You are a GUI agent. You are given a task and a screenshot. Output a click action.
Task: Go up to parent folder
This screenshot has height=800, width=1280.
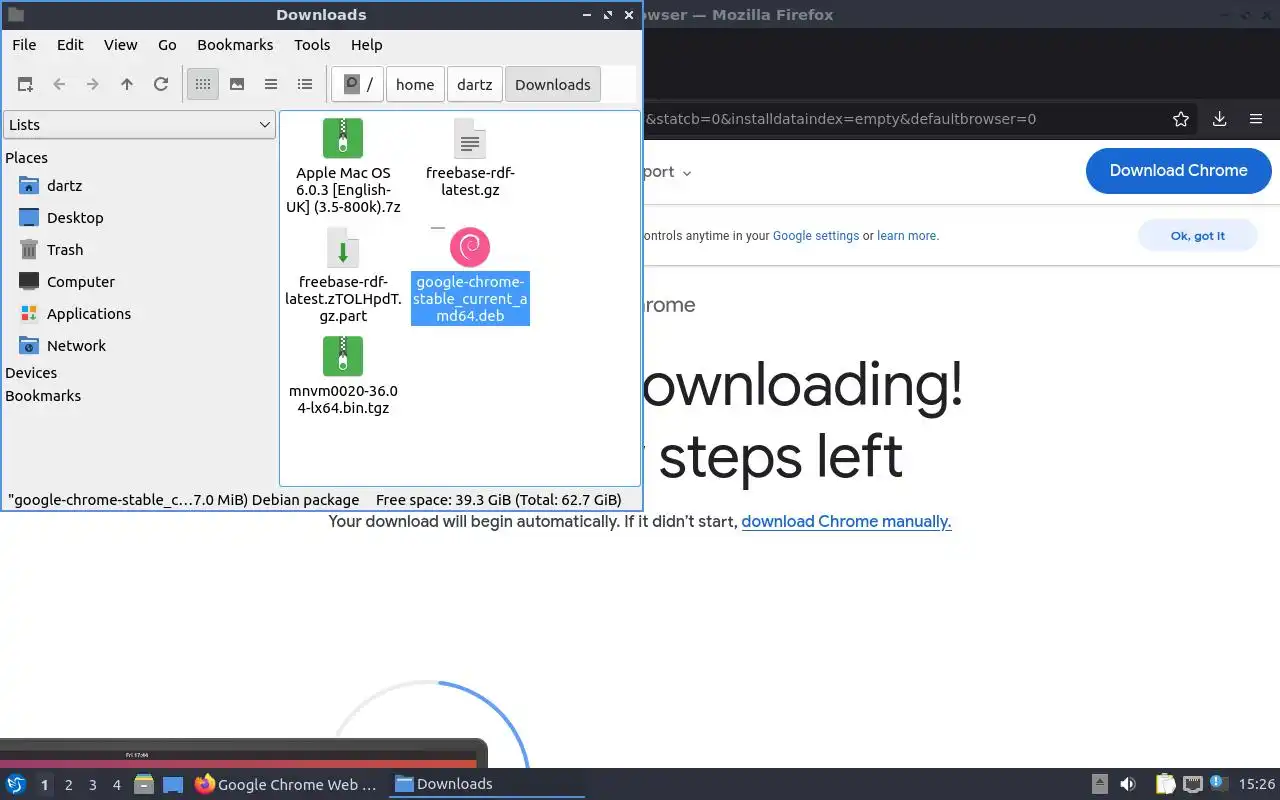pos(127,84)
